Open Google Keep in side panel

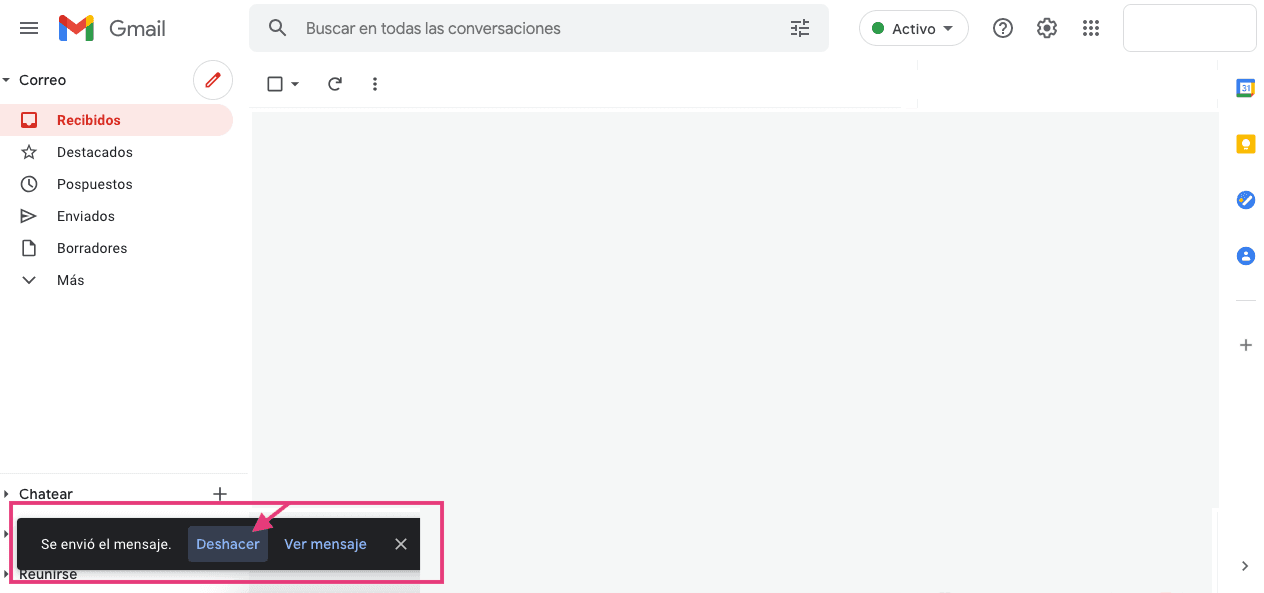tap(1245, 144)
